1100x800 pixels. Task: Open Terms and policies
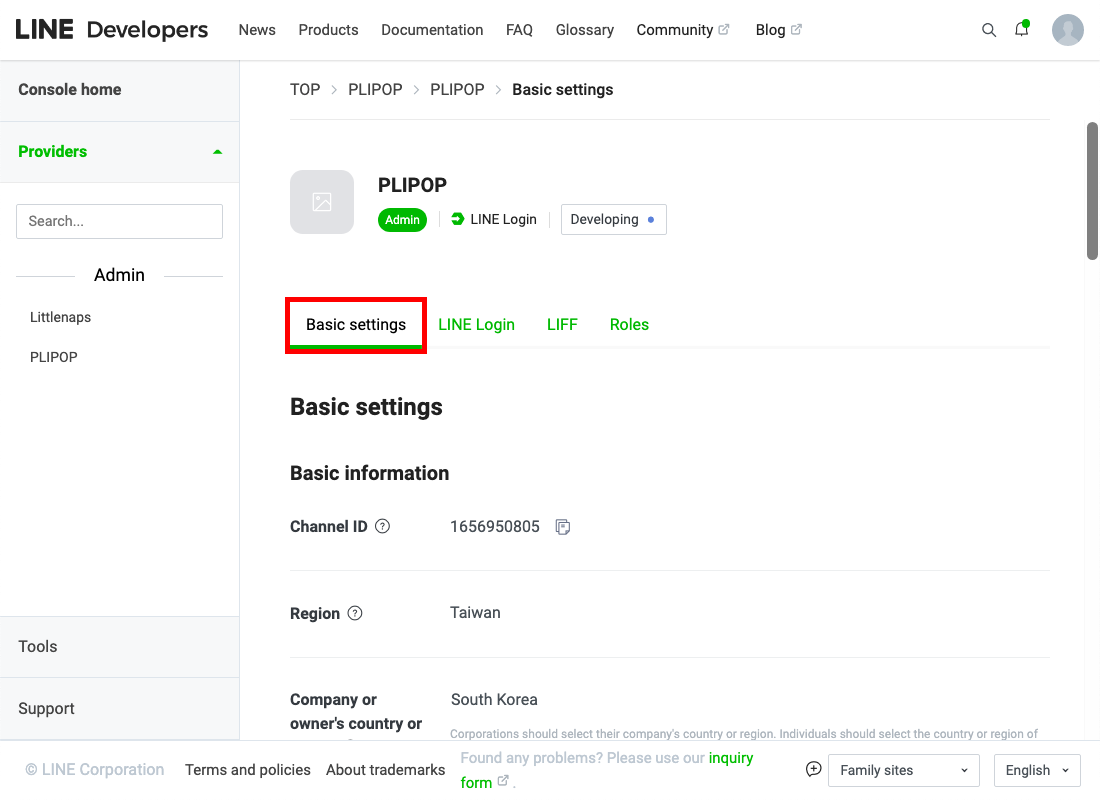tap(248, 770)
